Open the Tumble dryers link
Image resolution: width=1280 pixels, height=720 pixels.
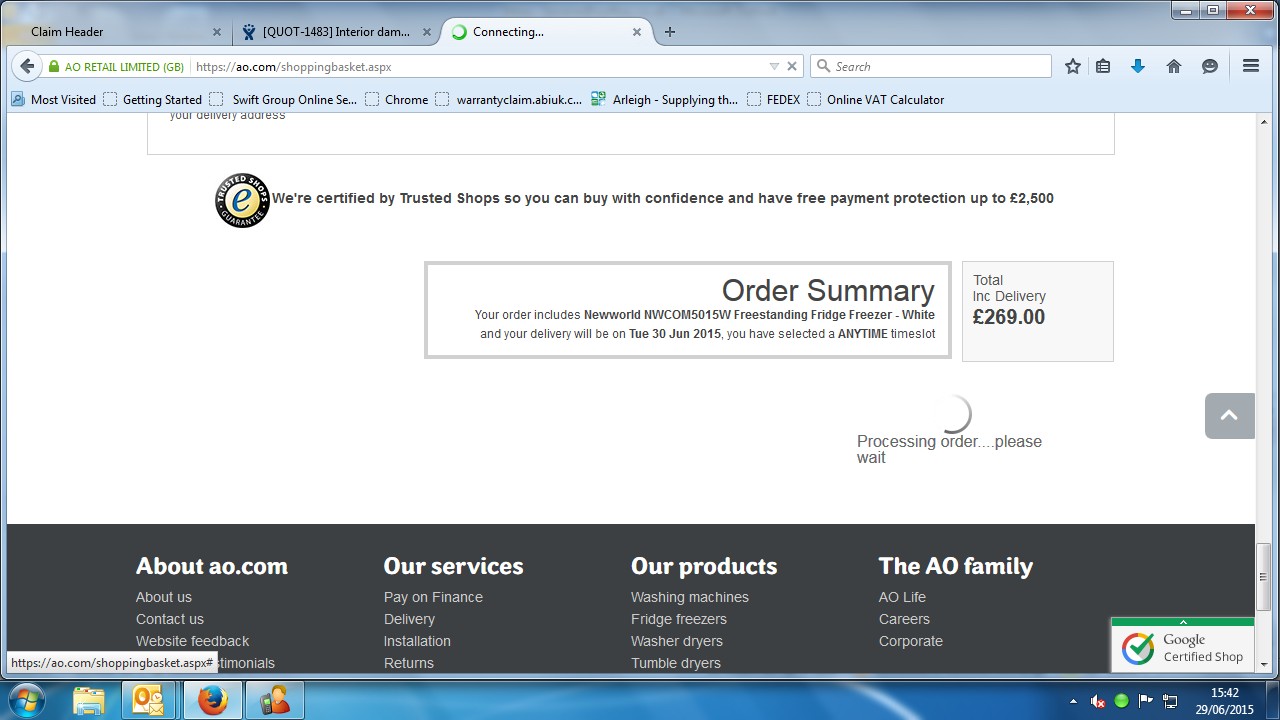pyautogui.click(x=676, y=663)
